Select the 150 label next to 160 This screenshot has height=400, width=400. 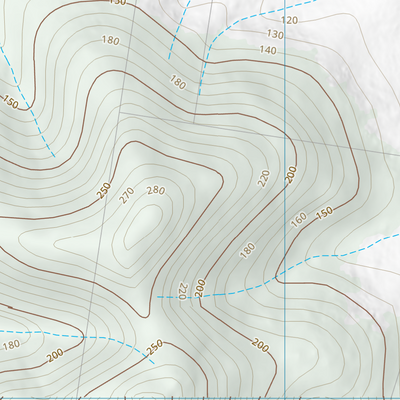(324, 213)
